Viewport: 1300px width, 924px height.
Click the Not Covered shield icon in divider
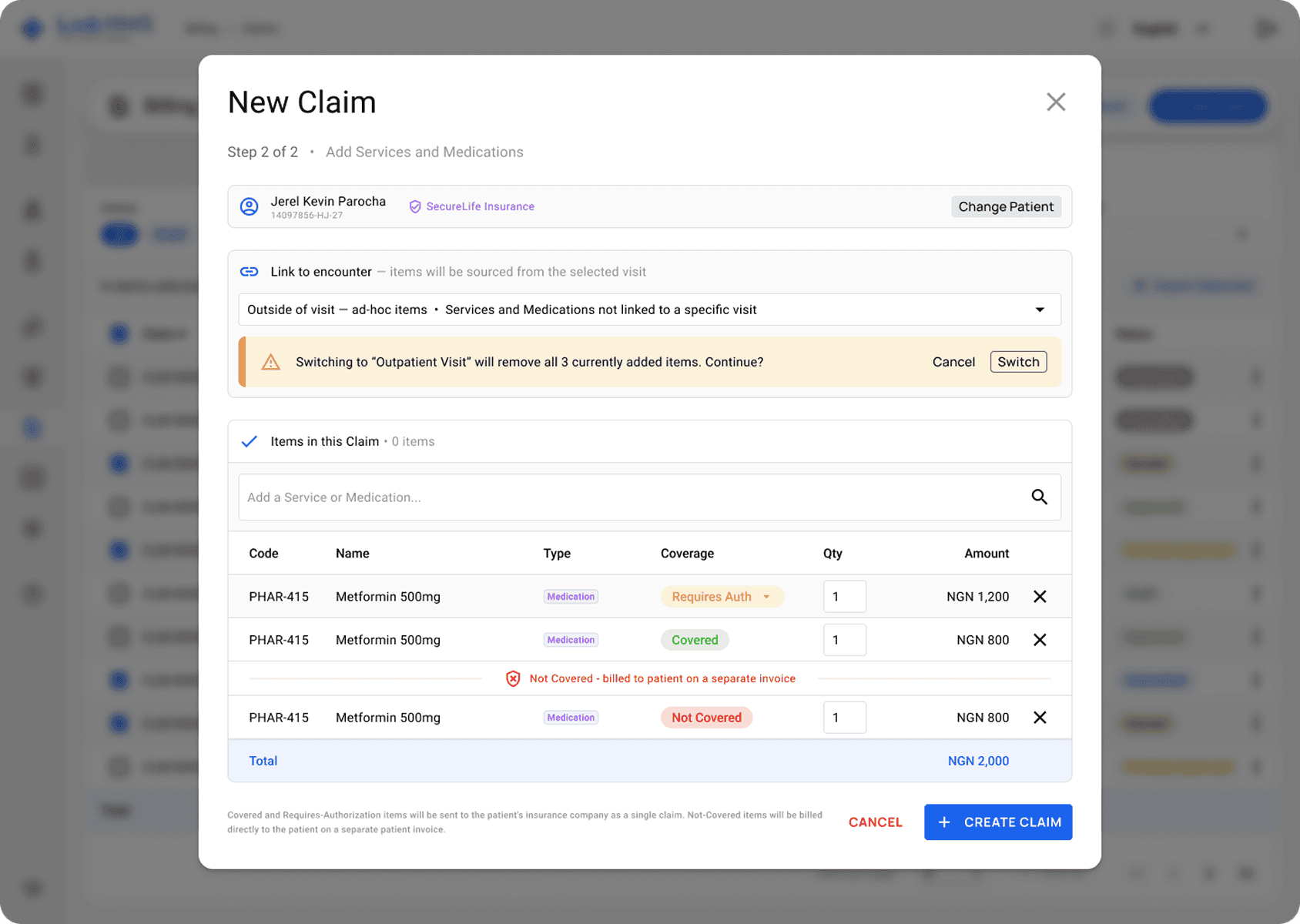(x=513, y=678)
